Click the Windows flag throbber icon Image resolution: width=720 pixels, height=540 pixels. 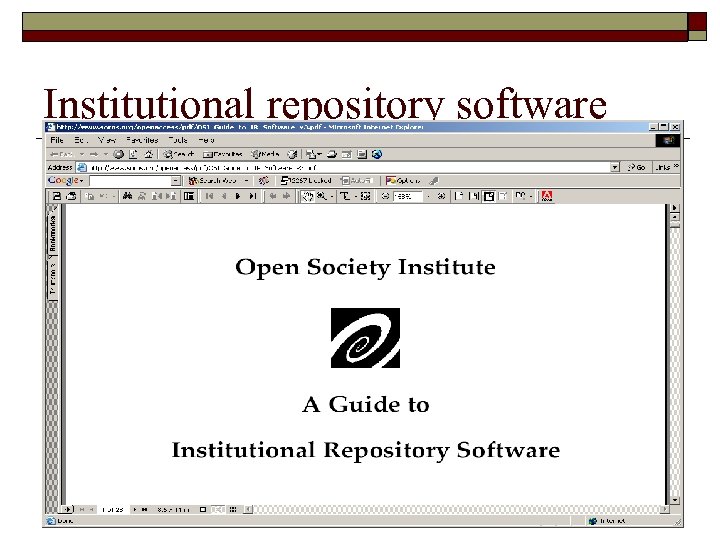[668, 140]
